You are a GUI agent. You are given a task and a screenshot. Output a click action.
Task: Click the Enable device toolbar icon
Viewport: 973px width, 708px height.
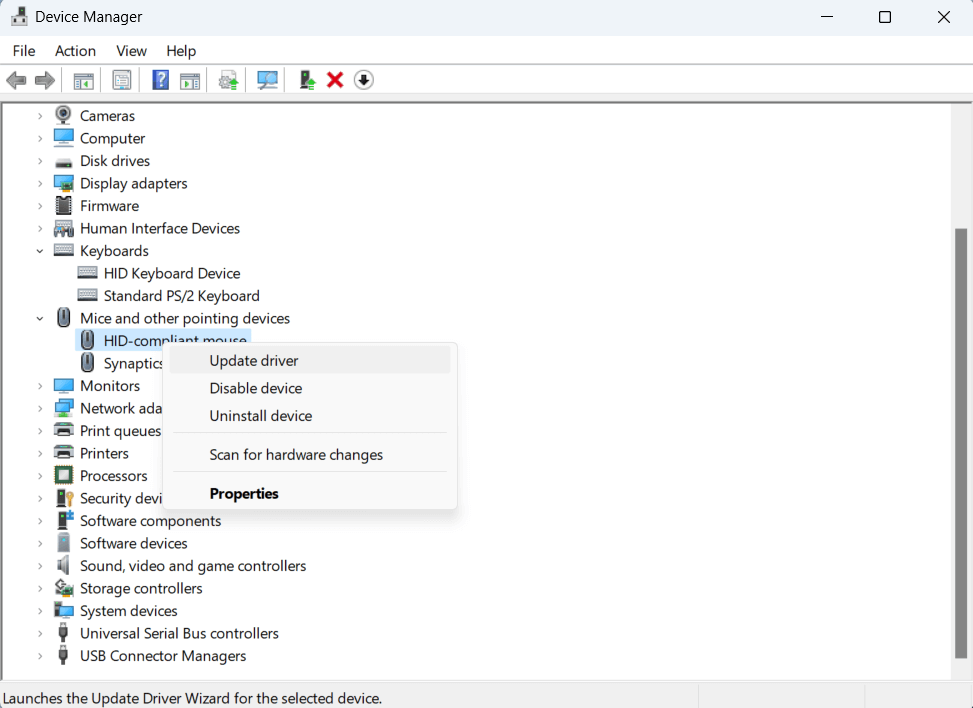307,80
